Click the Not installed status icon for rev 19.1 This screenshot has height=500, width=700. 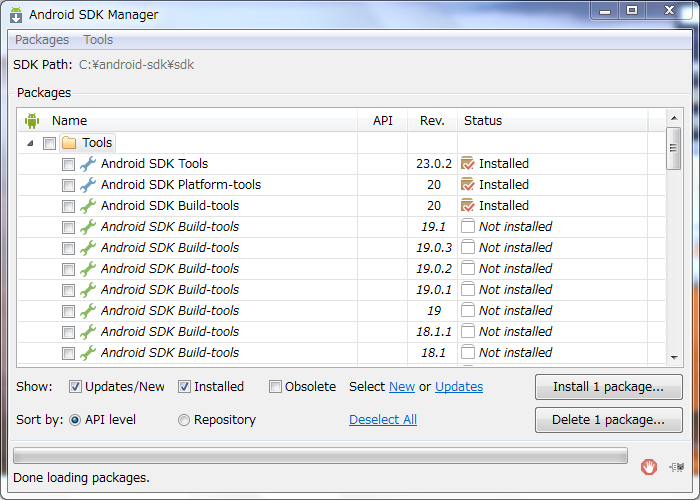tap(467, 226)
